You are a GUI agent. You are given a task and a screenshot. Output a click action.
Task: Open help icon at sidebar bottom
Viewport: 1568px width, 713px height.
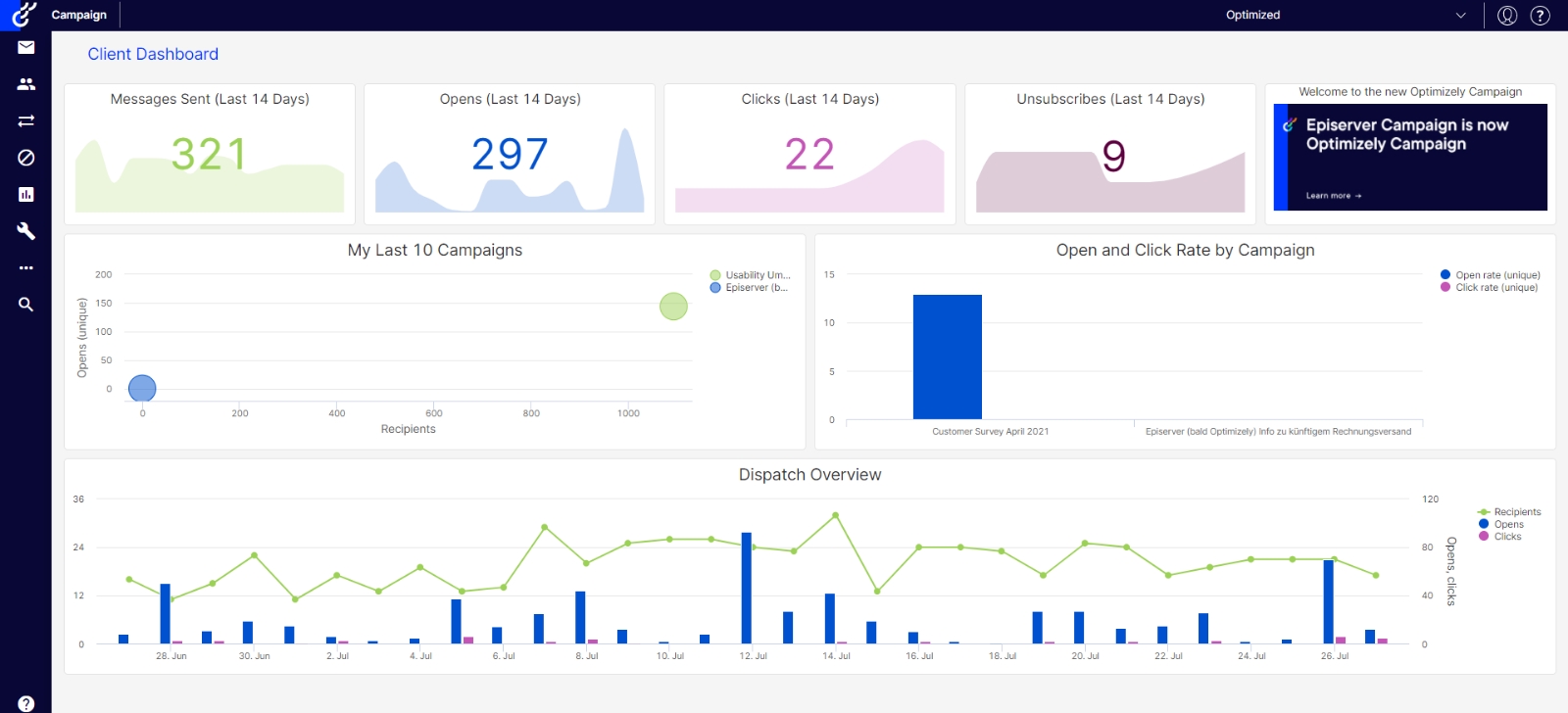pos(26,703)
